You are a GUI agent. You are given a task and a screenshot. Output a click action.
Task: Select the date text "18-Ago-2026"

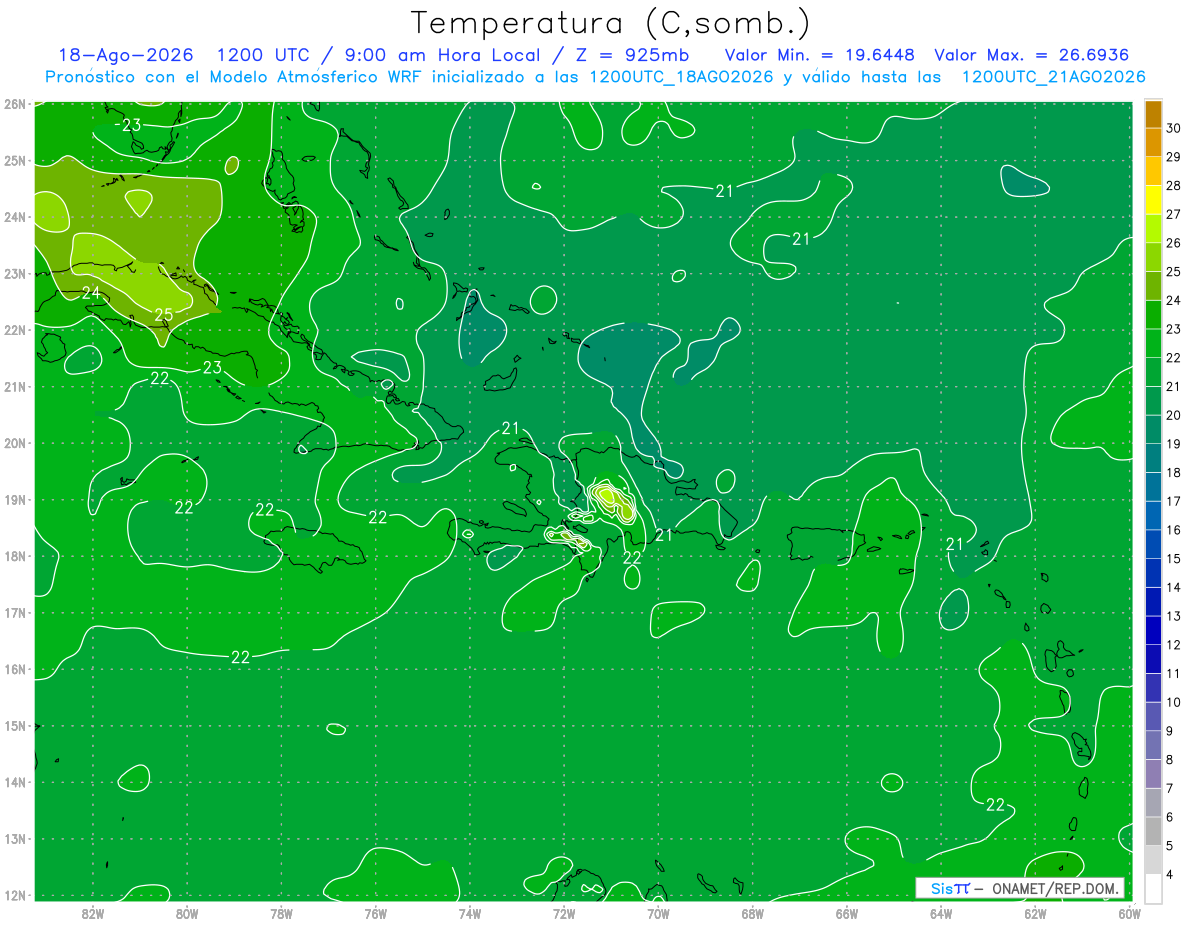tap(126, 55)
